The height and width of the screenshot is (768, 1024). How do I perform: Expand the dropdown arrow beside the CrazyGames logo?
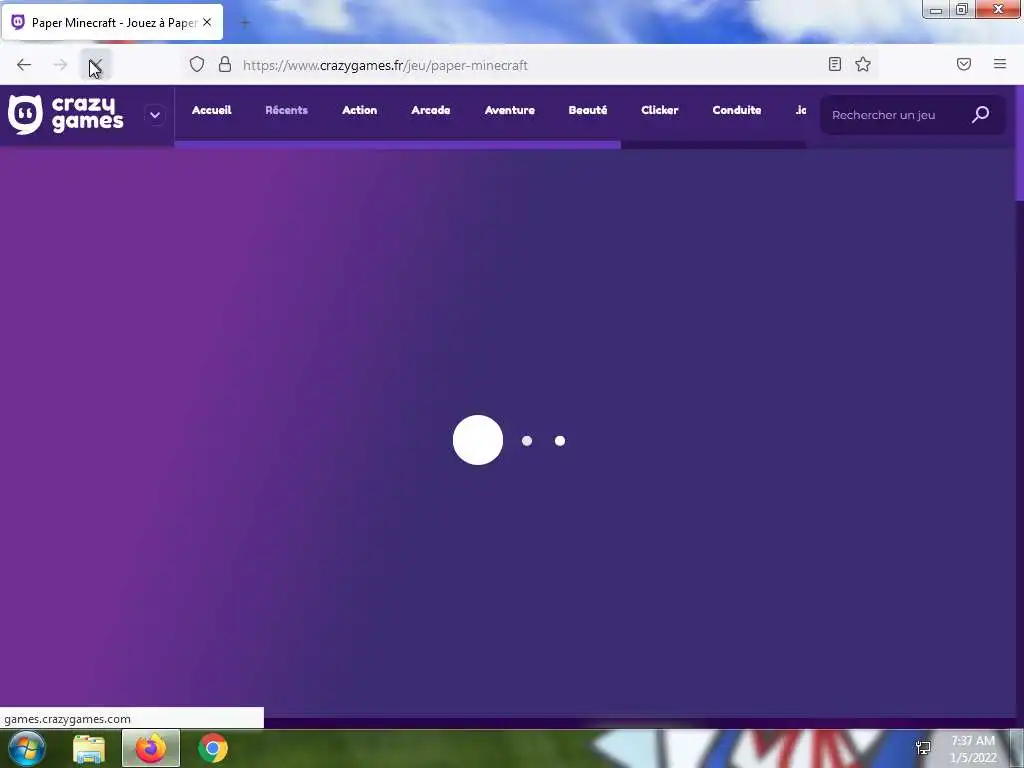155,115
